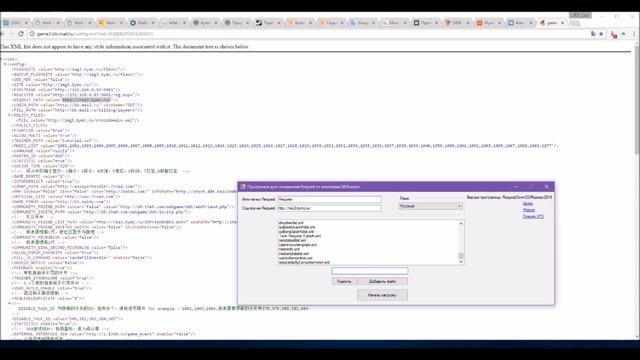Image resolution: width=640 pixels, height=360 pixels.
Task: Collapse the DISABLE_TASK_ID comment node
Action: coord(10,303)
